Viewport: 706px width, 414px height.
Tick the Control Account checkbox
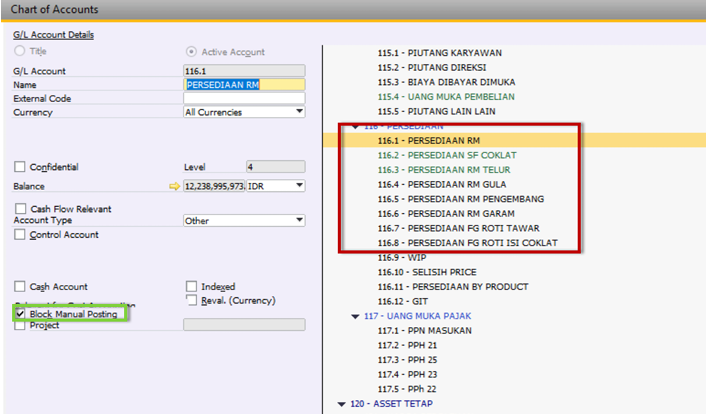click(20, 234)
